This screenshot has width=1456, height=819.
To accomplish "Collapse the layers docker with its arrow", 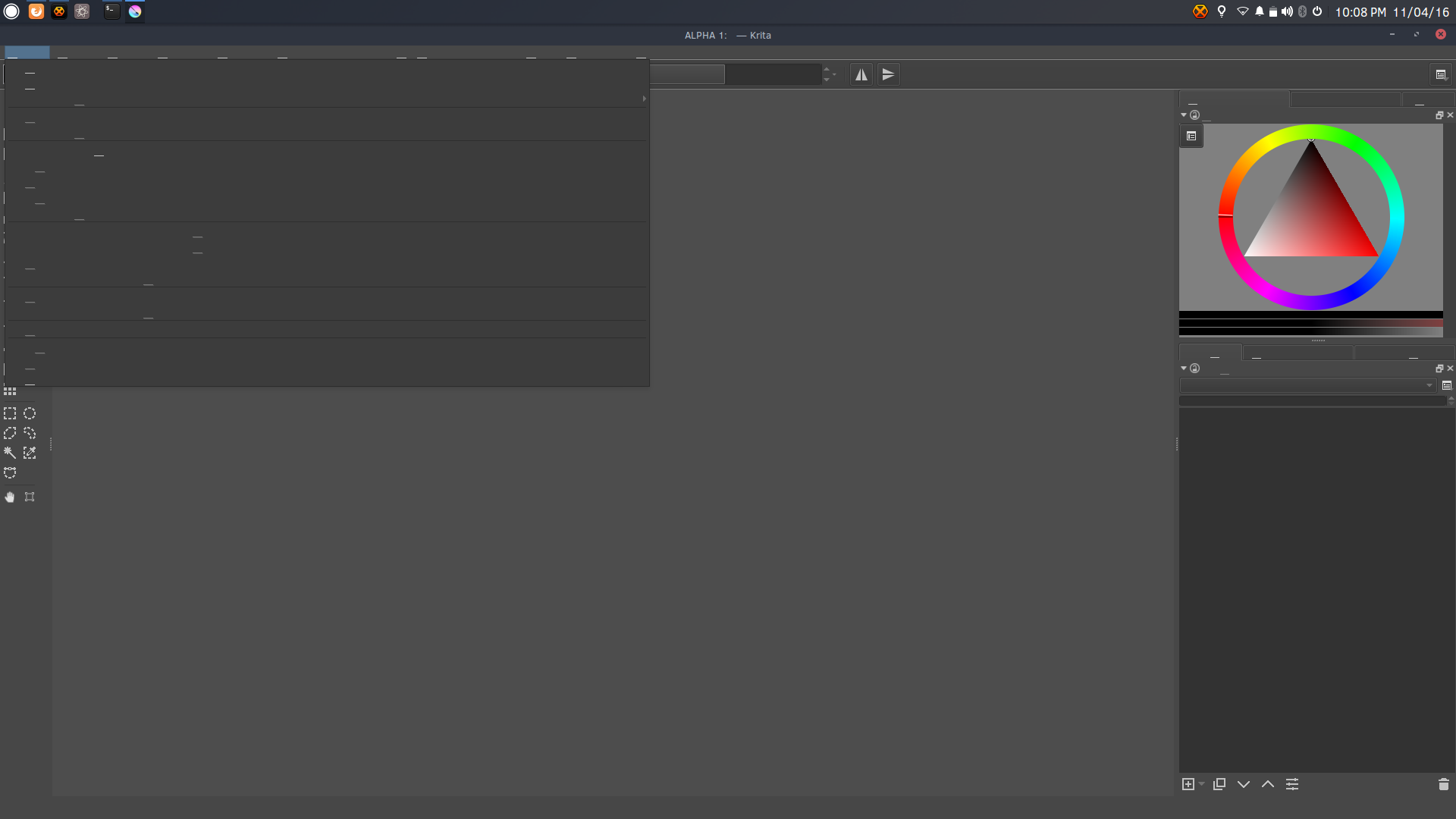I will coord(1184,369).
